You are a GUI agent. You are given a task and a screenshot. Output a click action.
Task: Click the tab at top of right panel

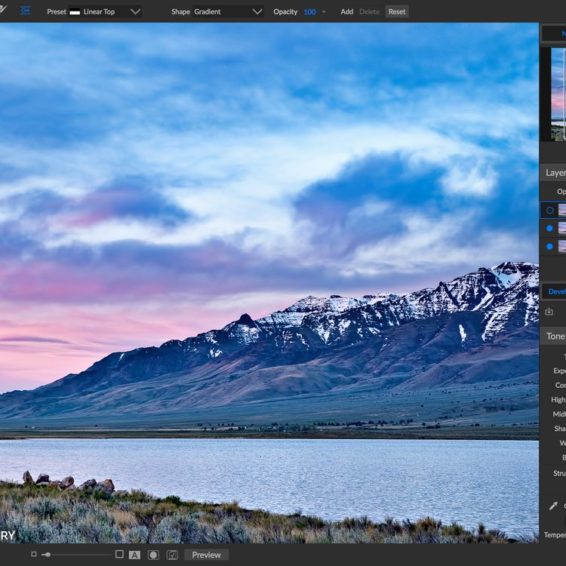(554, 34)
